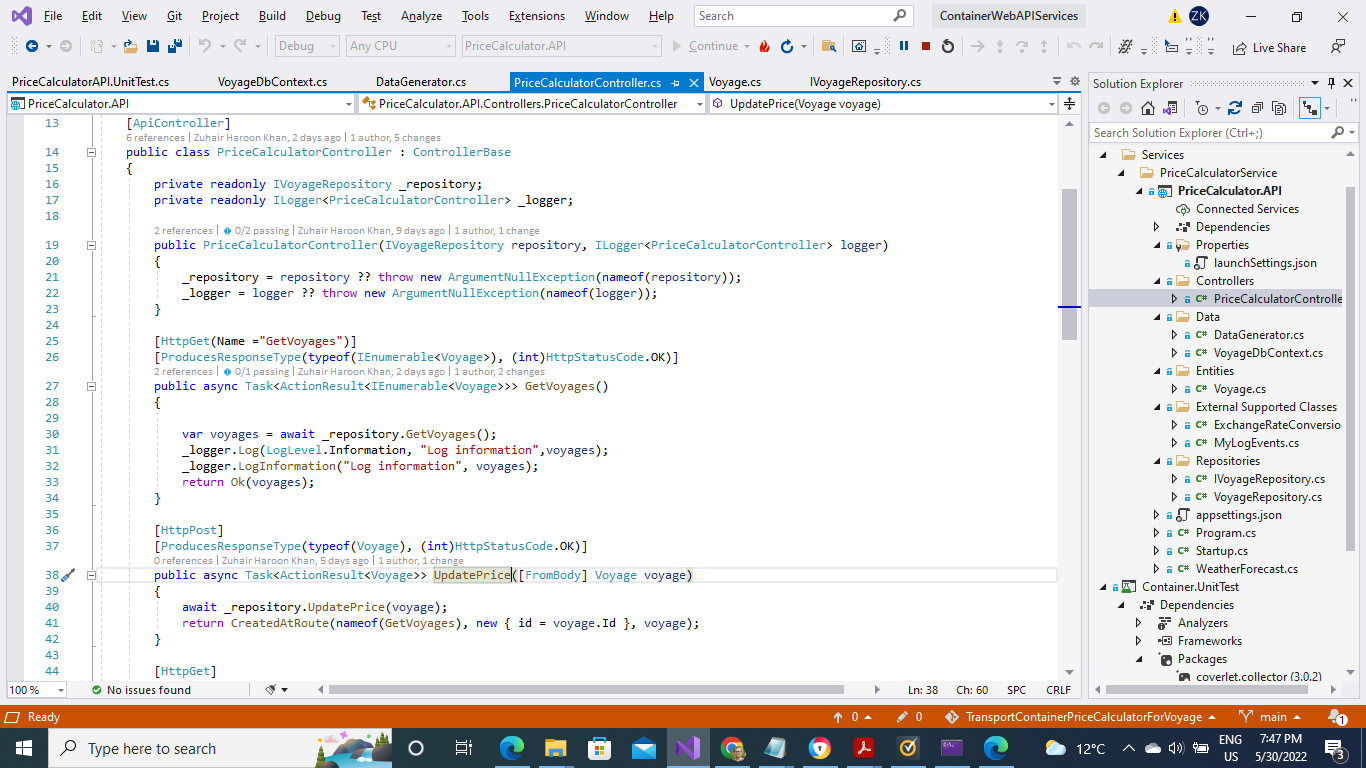Click the No issues found indicator
The height and width of the screenshot is (768, 1366).
(140, 690)
